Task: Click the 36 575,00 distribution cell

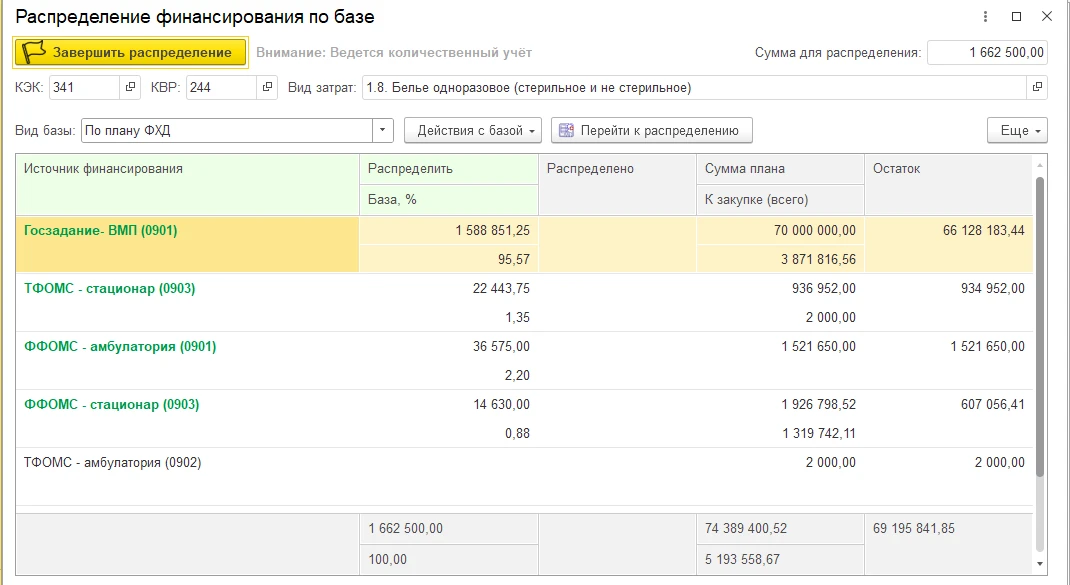Action: tap(449, 347)
